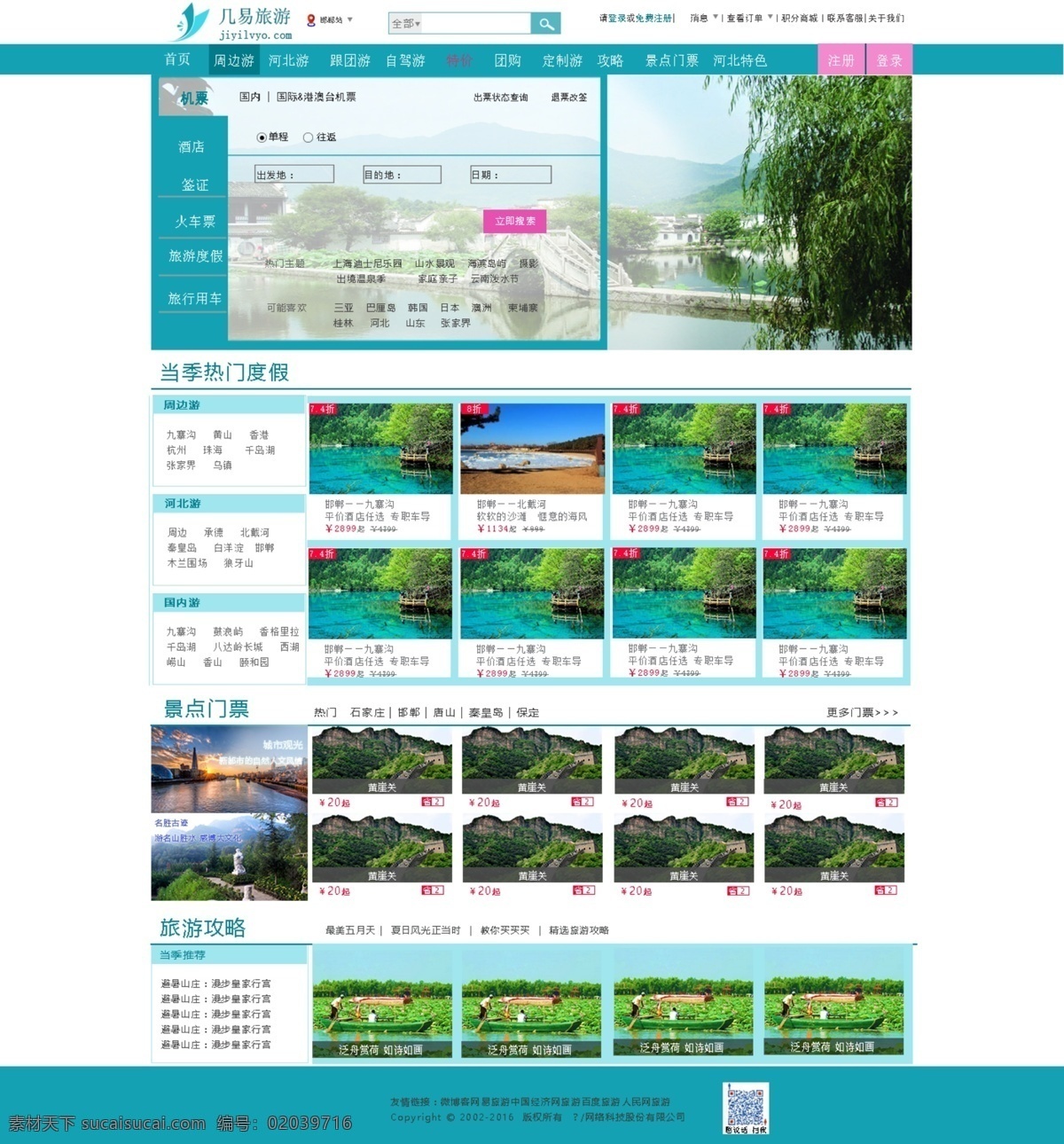Go to 首页 in the navigation bar
1064x1144 pixels.
pos(177,59)
